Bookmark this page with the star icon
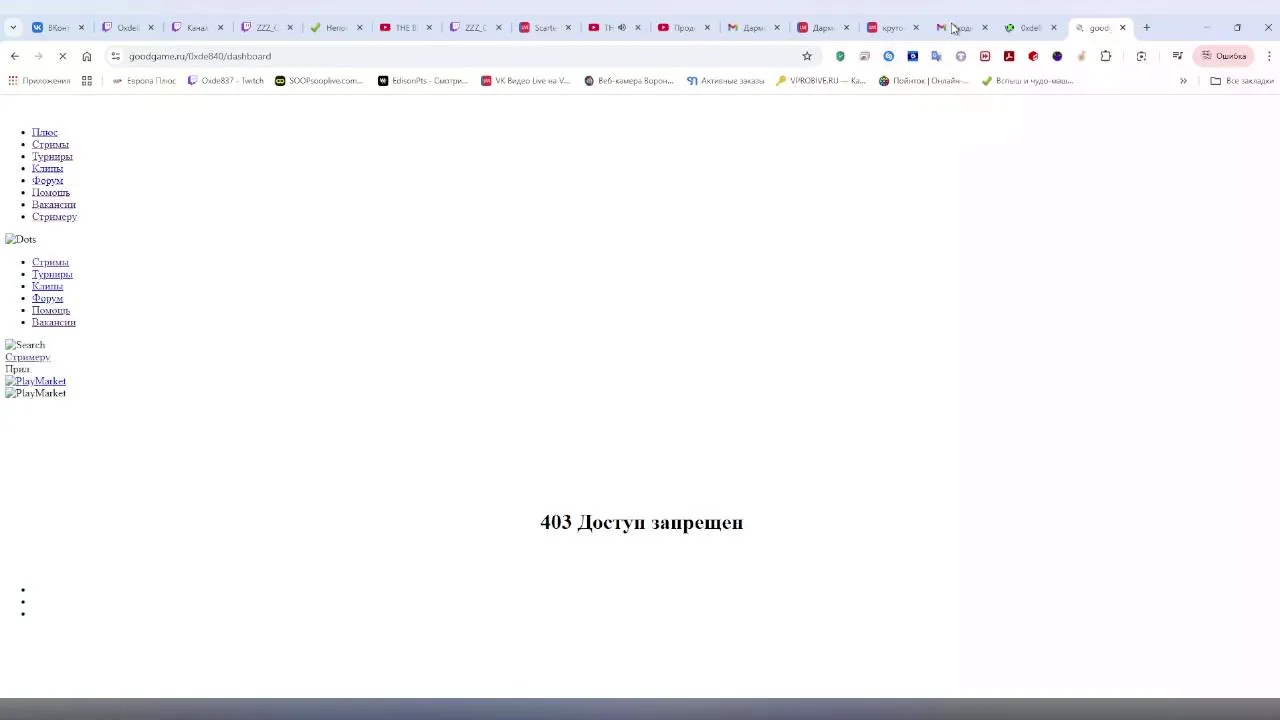 point(807,56)
